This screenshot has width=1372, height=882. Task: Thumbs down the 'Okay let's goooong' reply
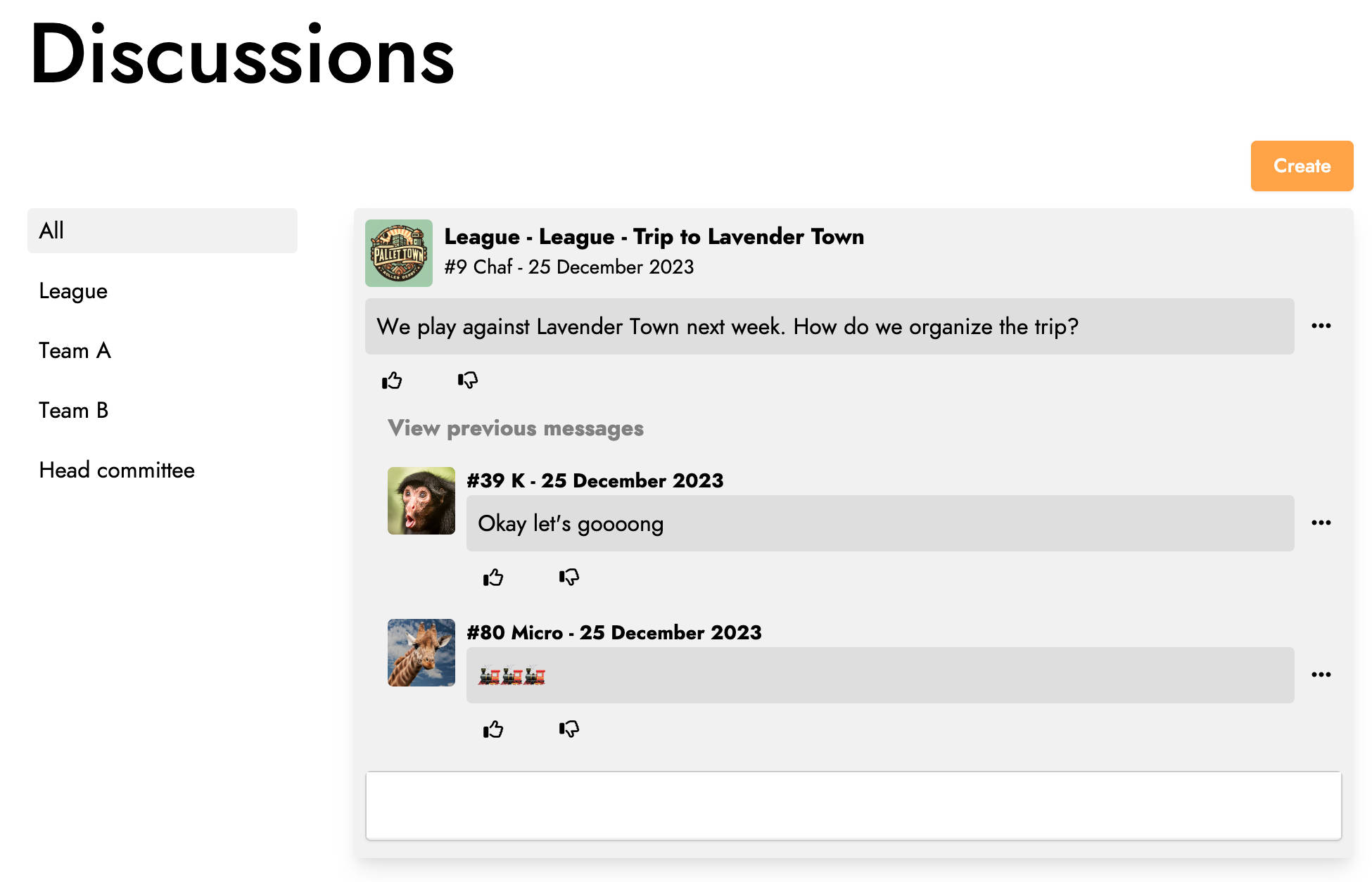click(569, 577)
